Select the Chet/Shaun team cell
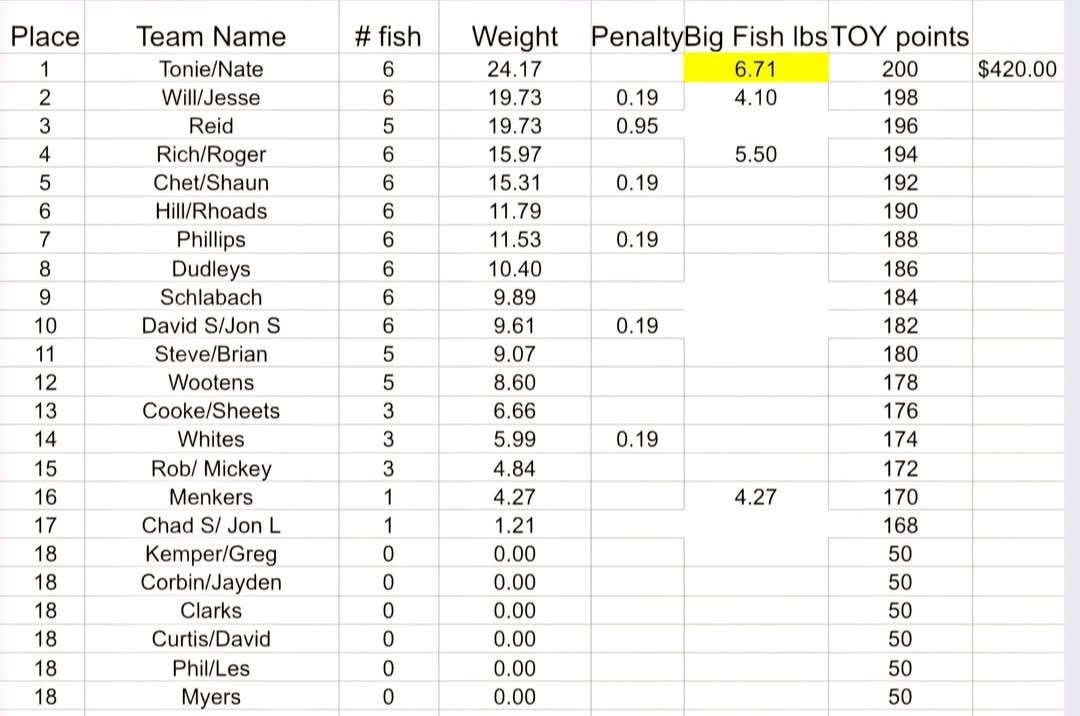Screen dimensions: 1080x716 pos(211,183)
